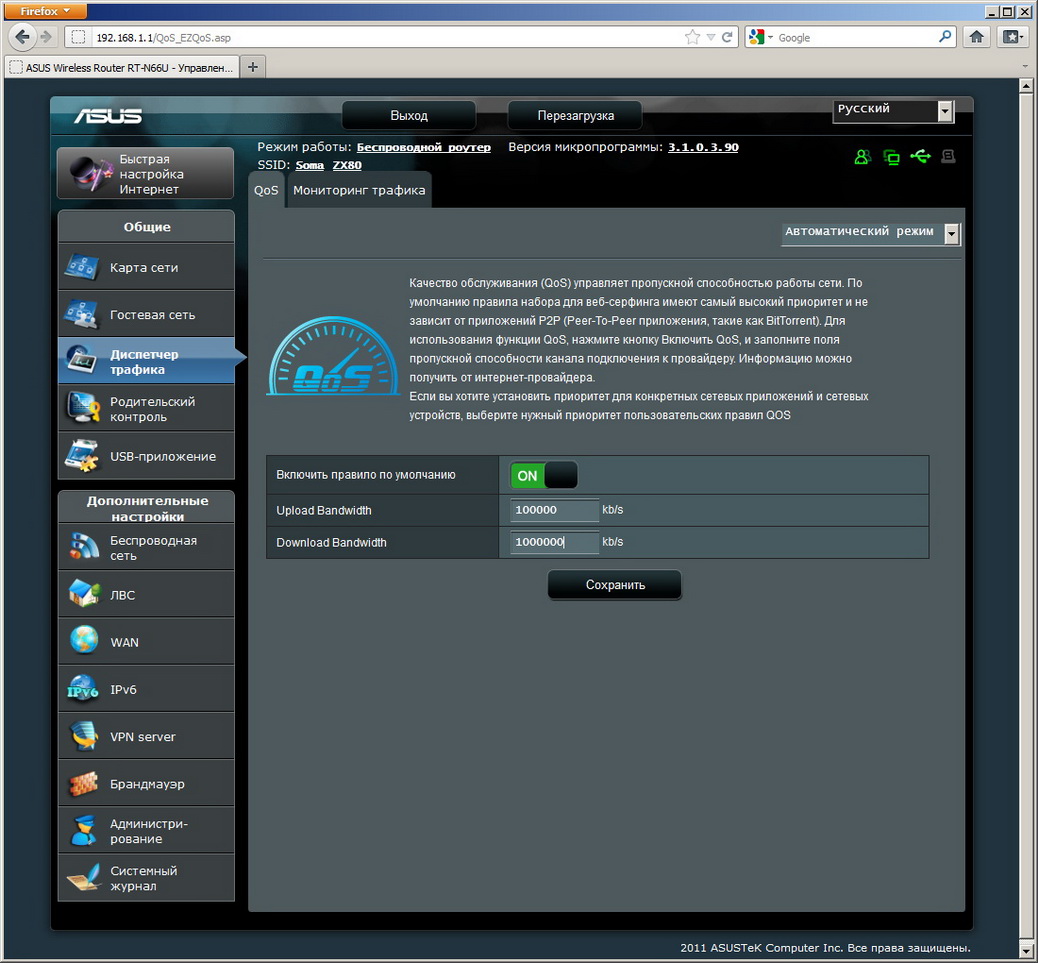This screenshot has height=963, width=1038.
Task: Open USB application (USB-приложение) icon
Action: coord(82,456)
